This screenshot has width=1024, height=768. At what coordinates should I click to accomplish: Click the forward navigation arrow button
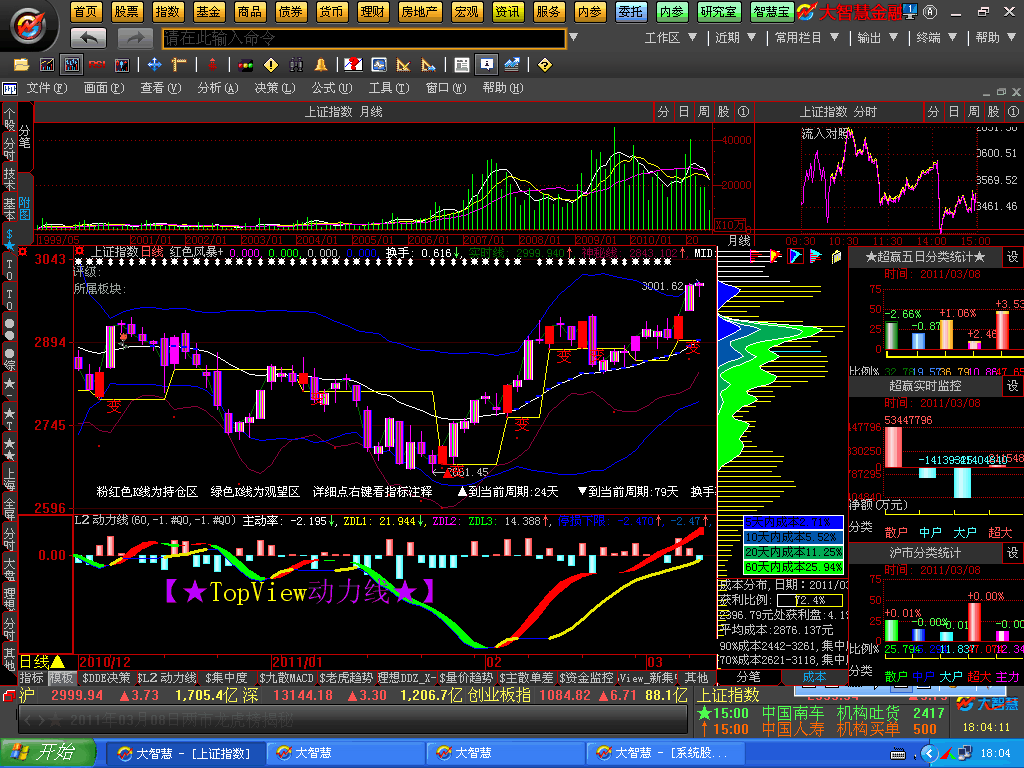[136, 39]
